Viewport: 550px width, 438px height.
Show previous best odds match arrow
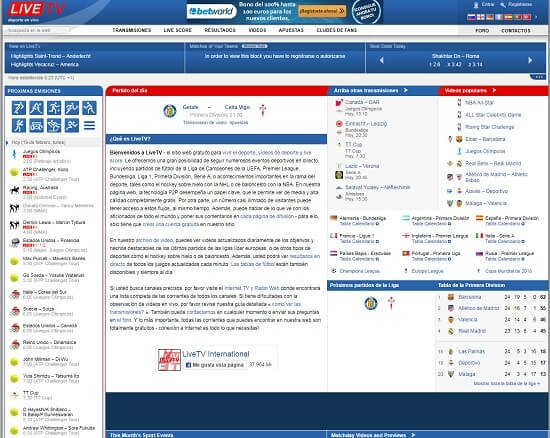point(381,60)
